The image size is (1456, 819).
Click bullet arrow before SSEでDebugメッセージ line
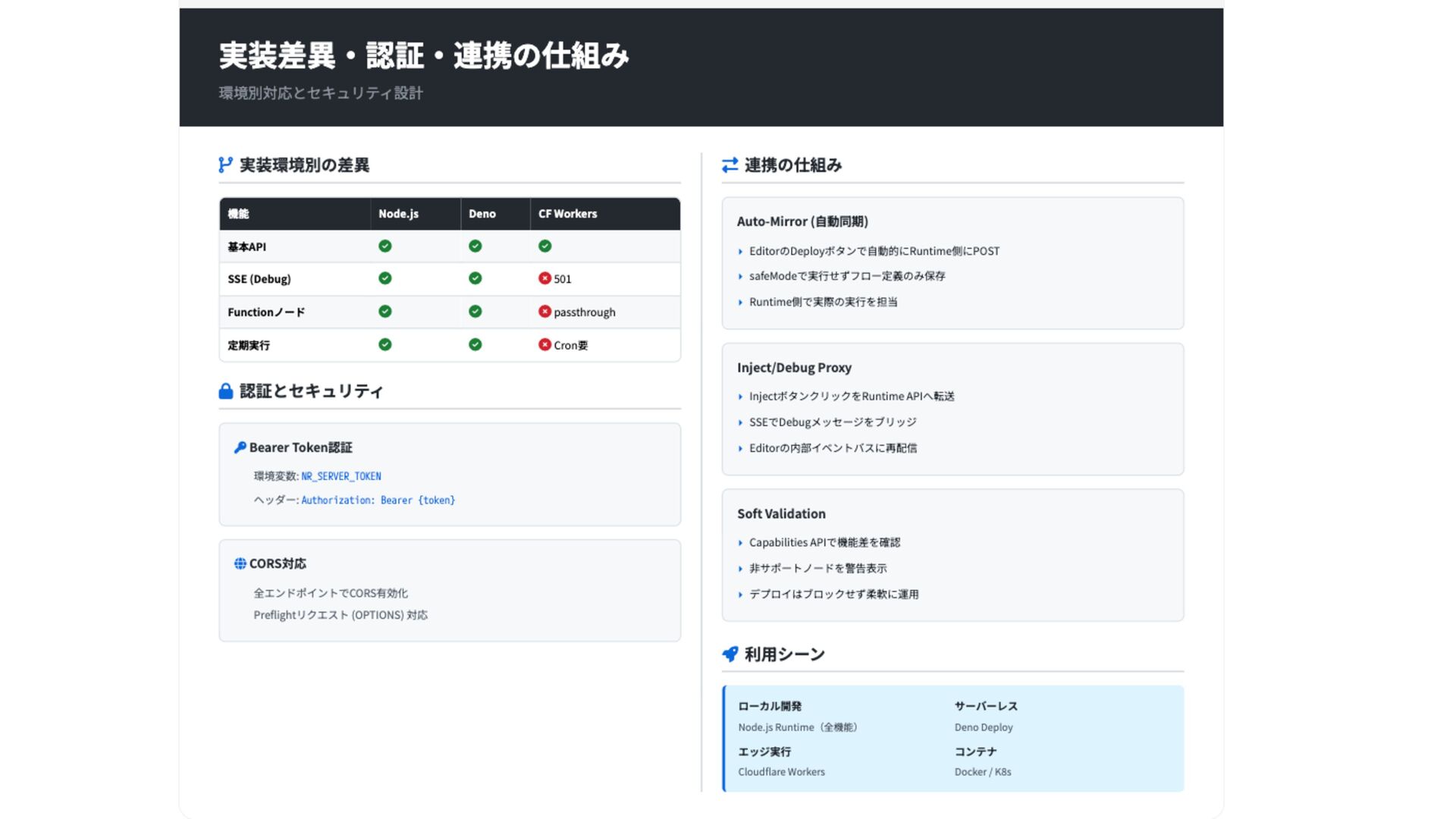(x=740, y=422)
